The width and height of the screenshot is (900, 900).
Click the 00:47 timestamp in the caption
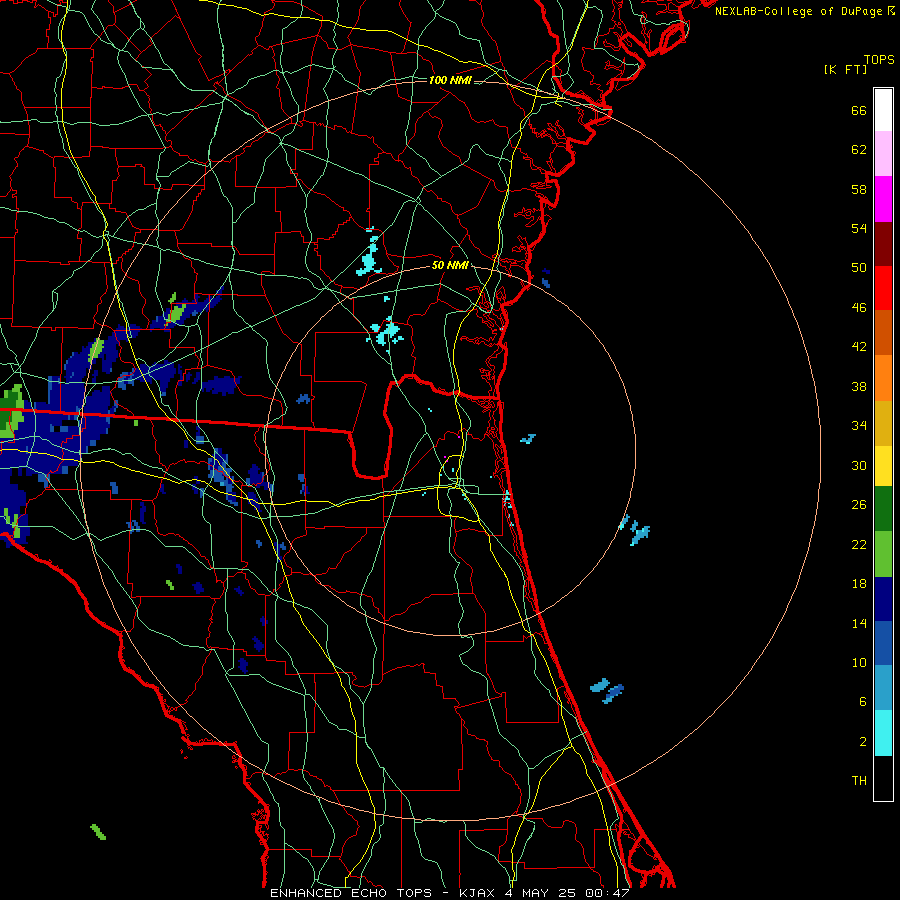click(607, 893)
